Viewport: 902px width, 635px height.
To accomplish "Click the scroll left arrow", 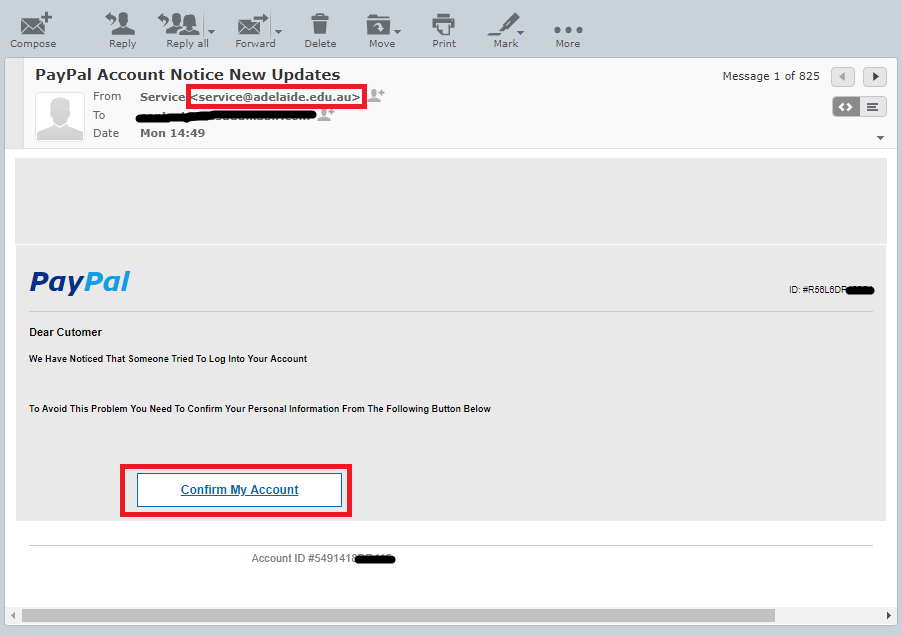I will (13, 615).
